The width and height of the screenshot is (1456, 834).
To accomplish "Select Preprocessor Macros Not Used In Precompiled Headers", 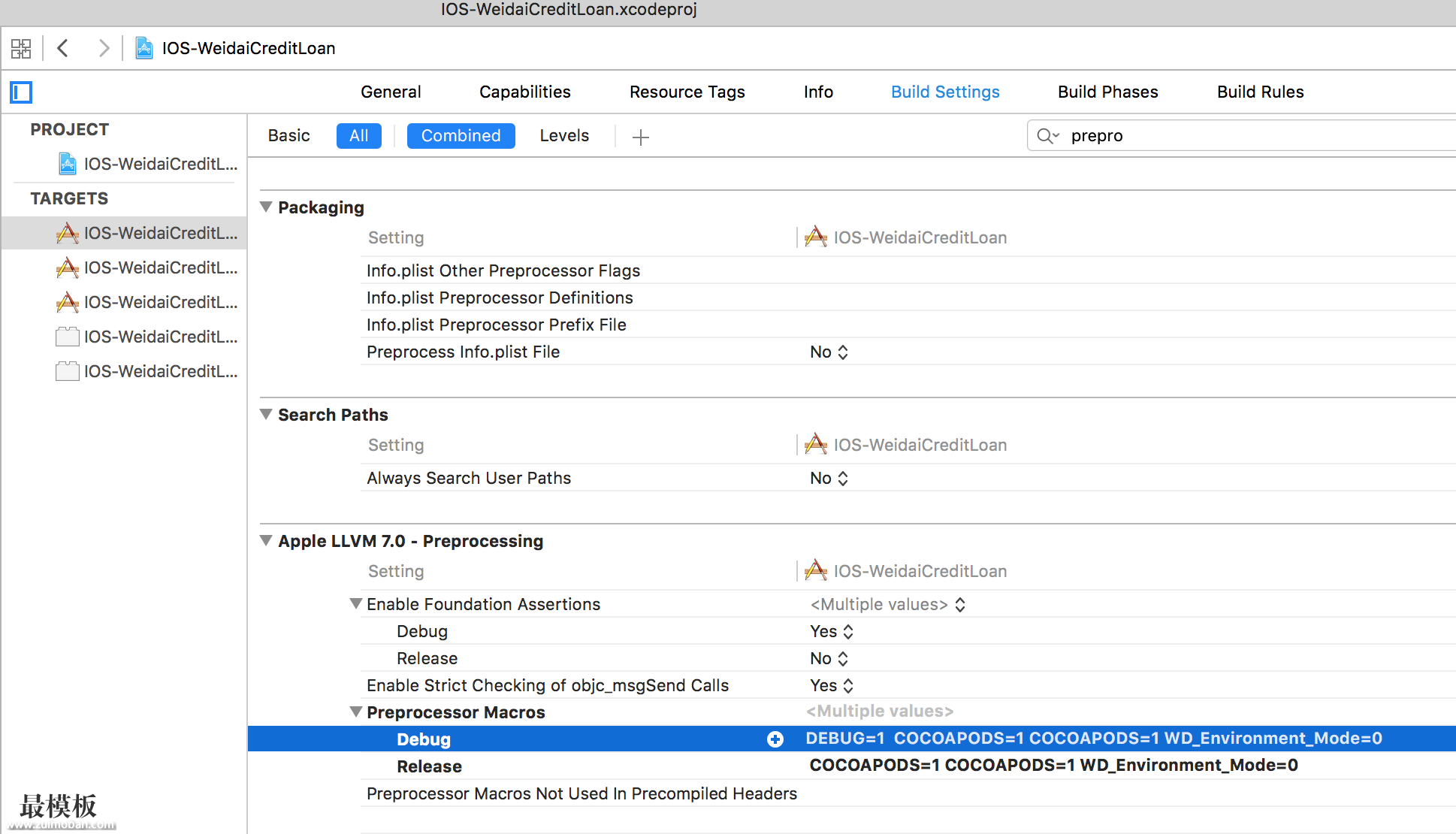I will (x=582, y=794).
